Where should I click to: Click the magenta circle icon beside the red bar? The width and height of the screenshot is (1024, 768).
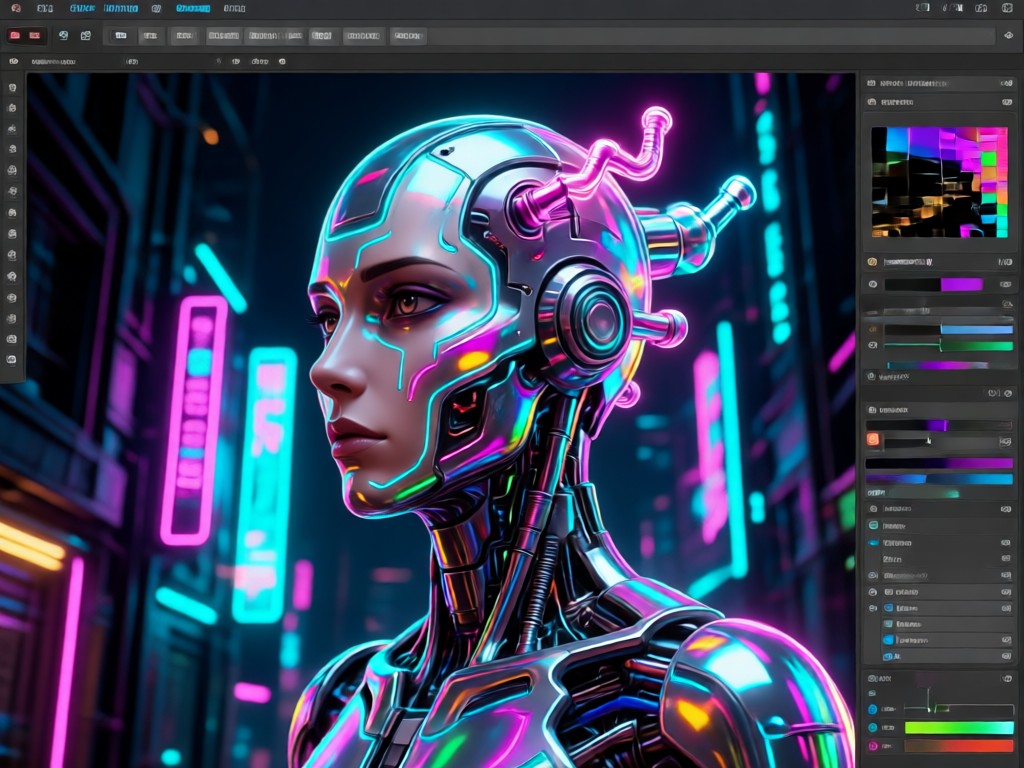click(873, 746)
